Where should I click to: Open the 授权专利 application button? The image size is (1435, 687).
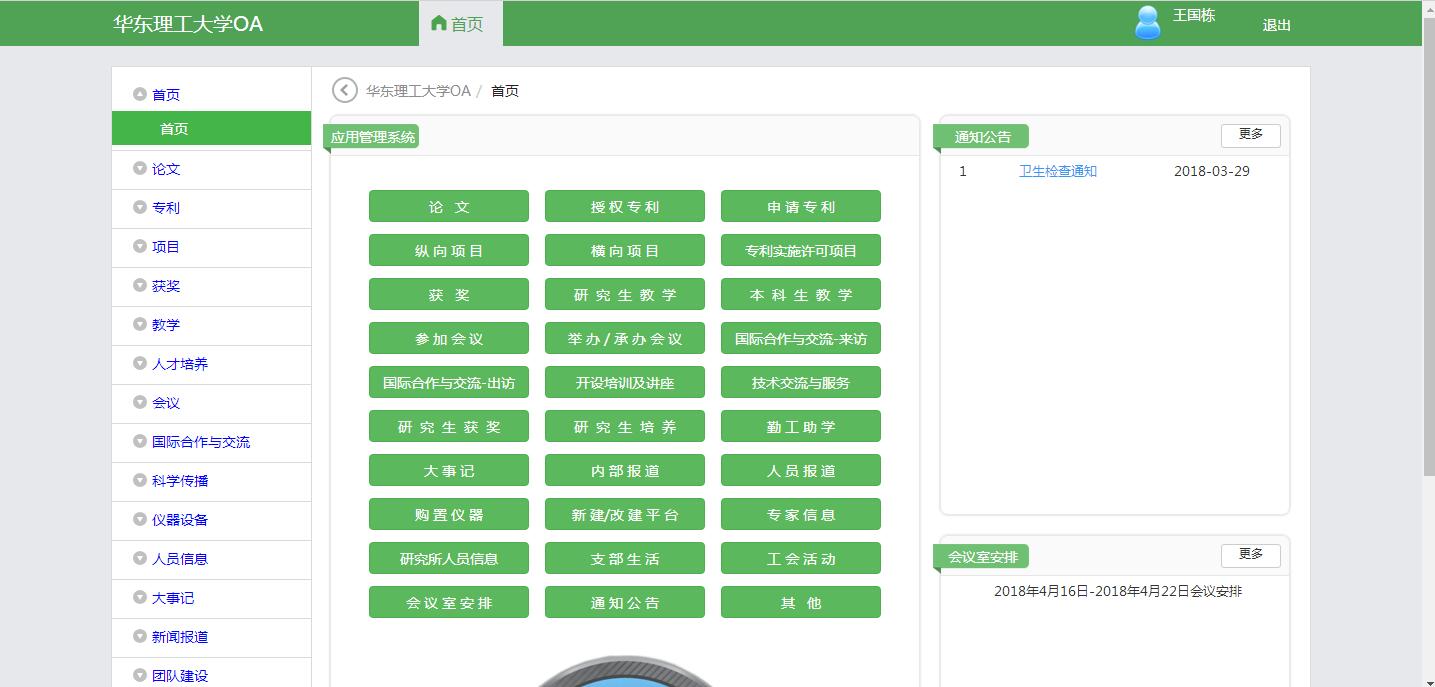click(x=624, y=207)
